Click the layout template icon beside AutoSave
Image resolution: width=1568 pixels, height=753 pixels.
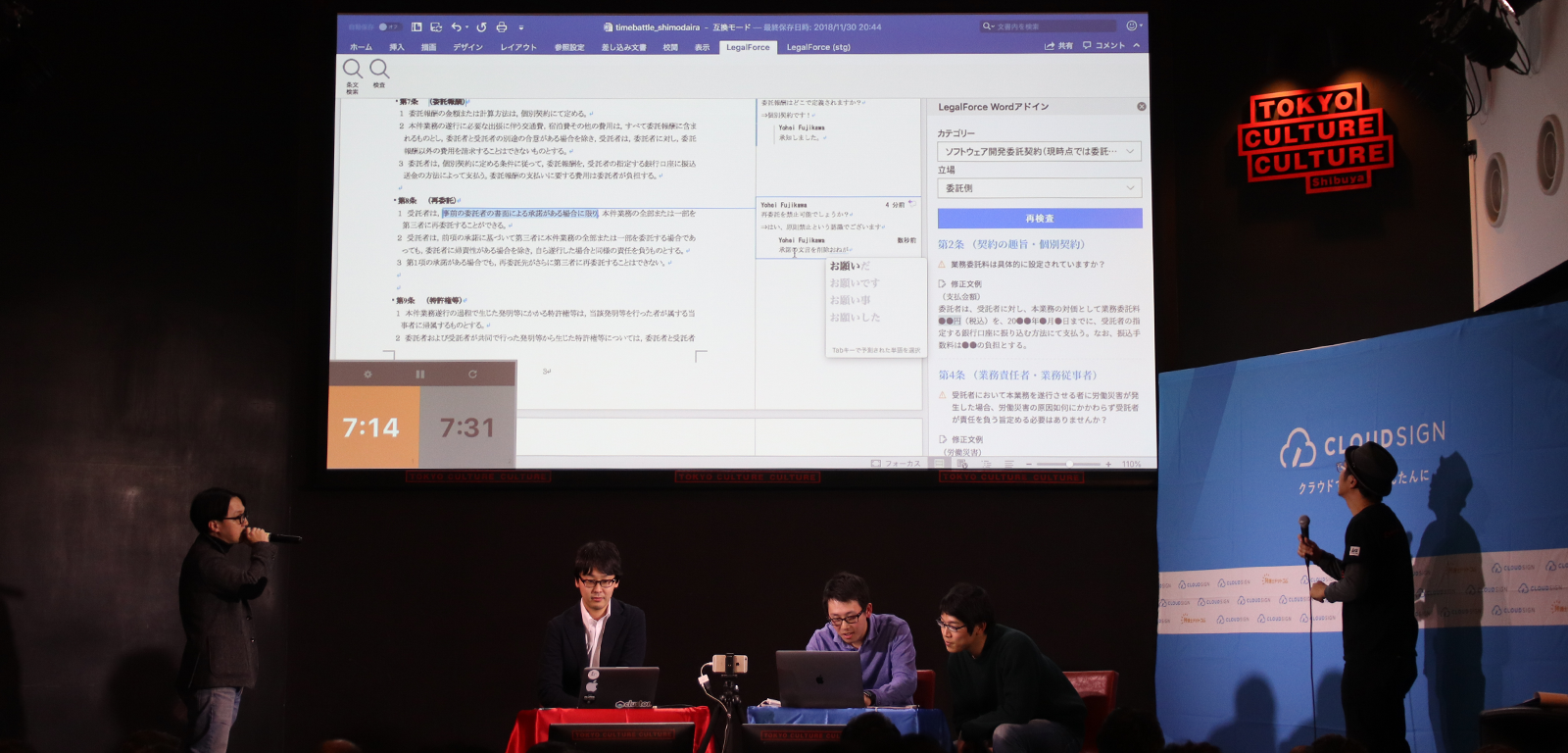416,26
